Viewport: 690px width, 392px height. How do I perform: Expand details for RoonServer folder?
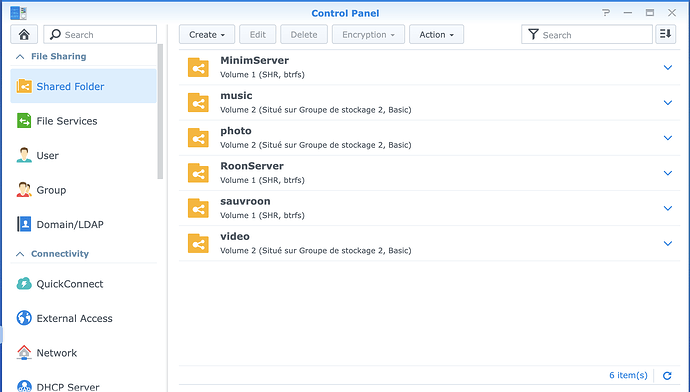click(x=668, y=173)
